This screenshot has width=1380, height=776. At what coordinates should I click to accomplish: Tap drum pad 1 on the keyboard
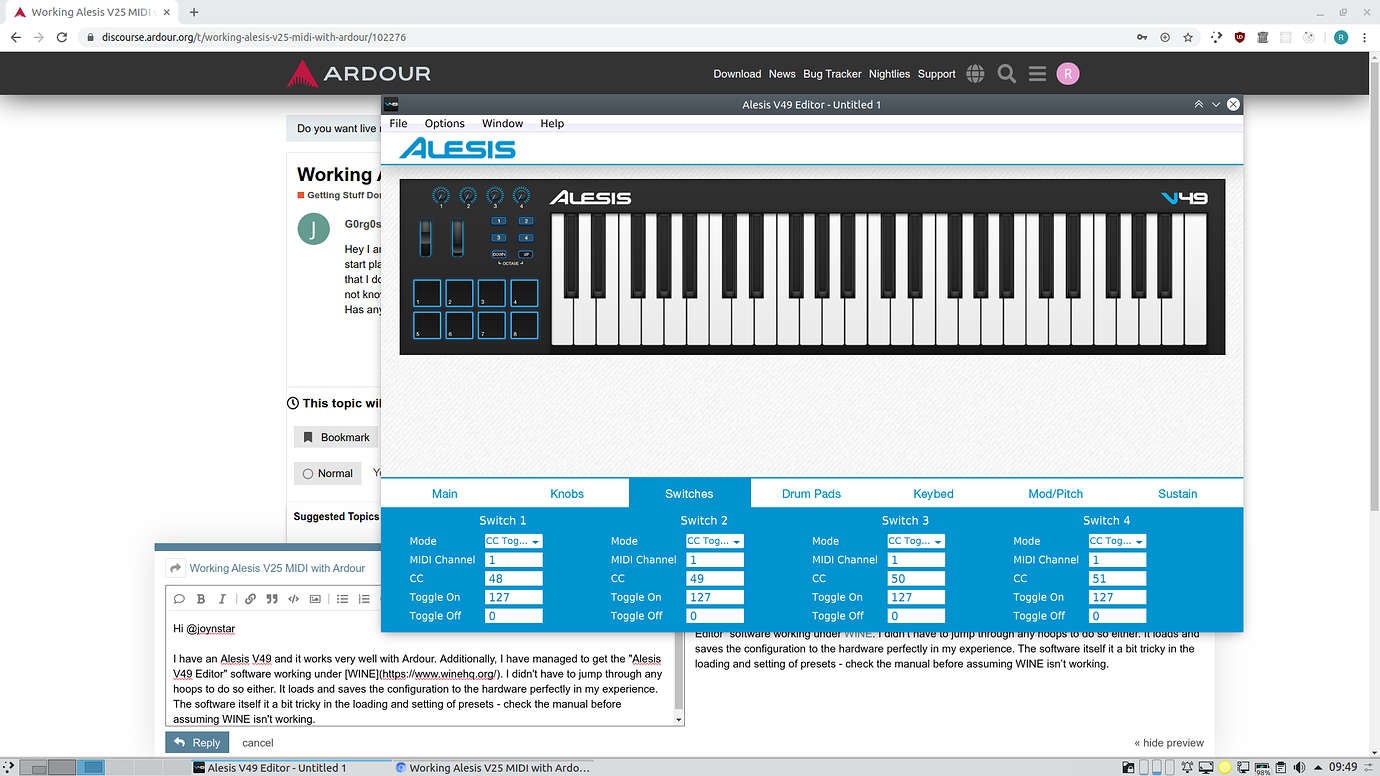427,293
